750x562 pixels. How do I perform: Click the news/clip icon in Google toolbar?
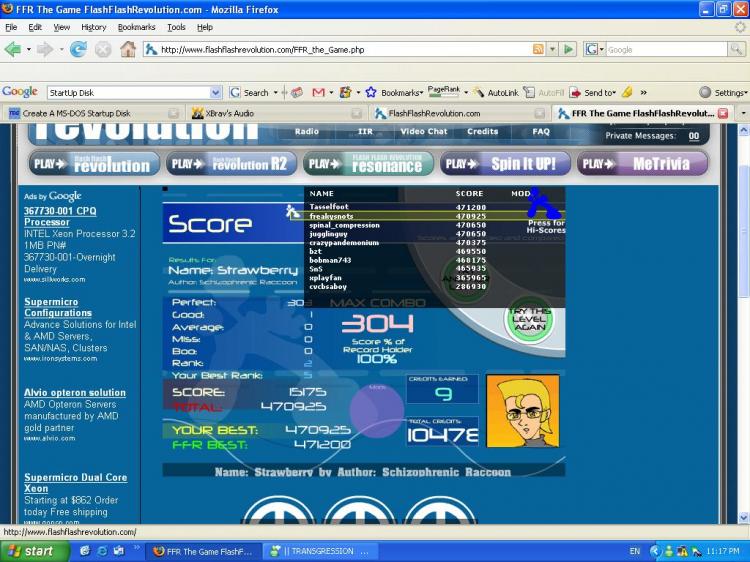point(297,92)
